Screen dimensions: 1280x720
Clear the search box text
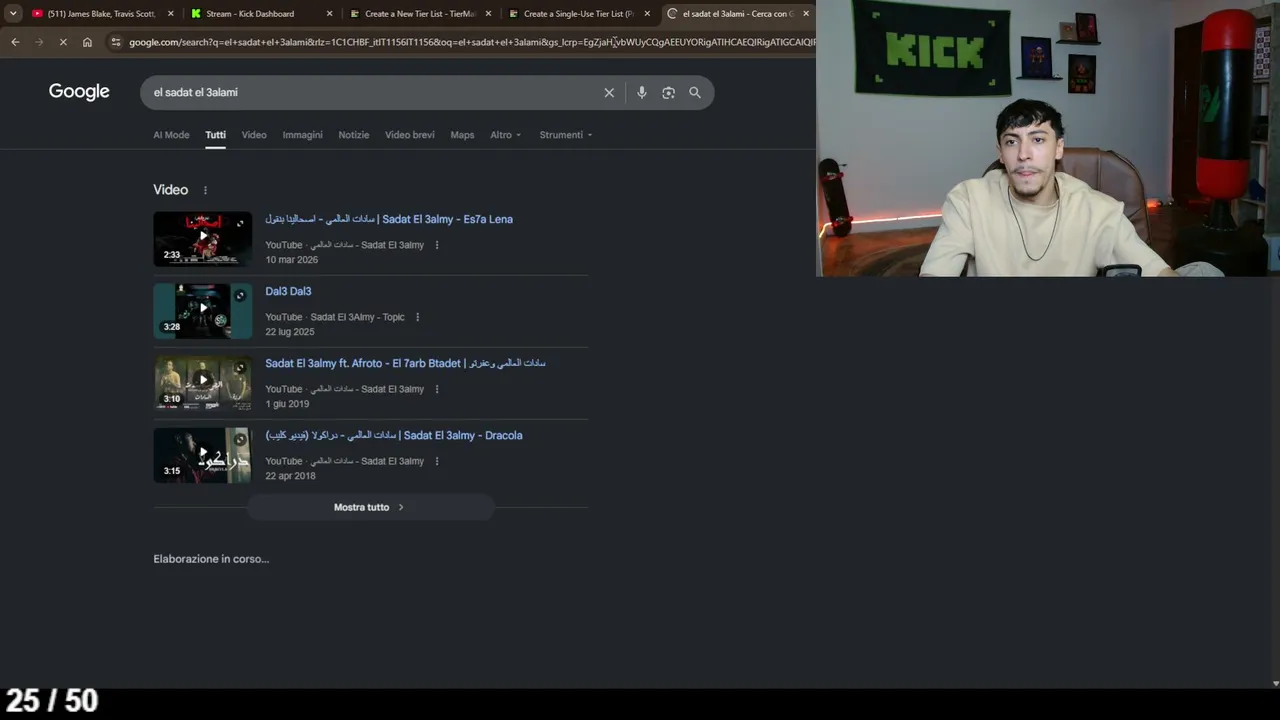pyautogui.click(x=609, y=93)
